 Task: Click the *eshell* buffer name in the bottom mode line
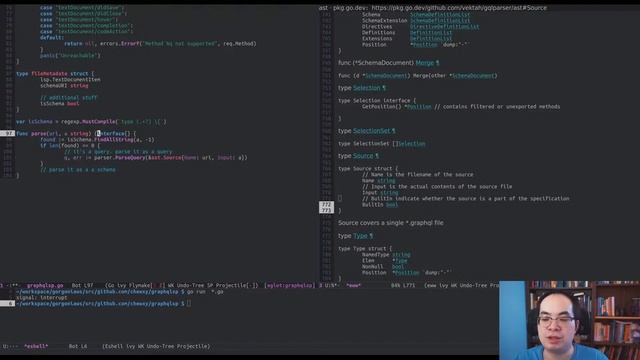click(x=36, y=346)
